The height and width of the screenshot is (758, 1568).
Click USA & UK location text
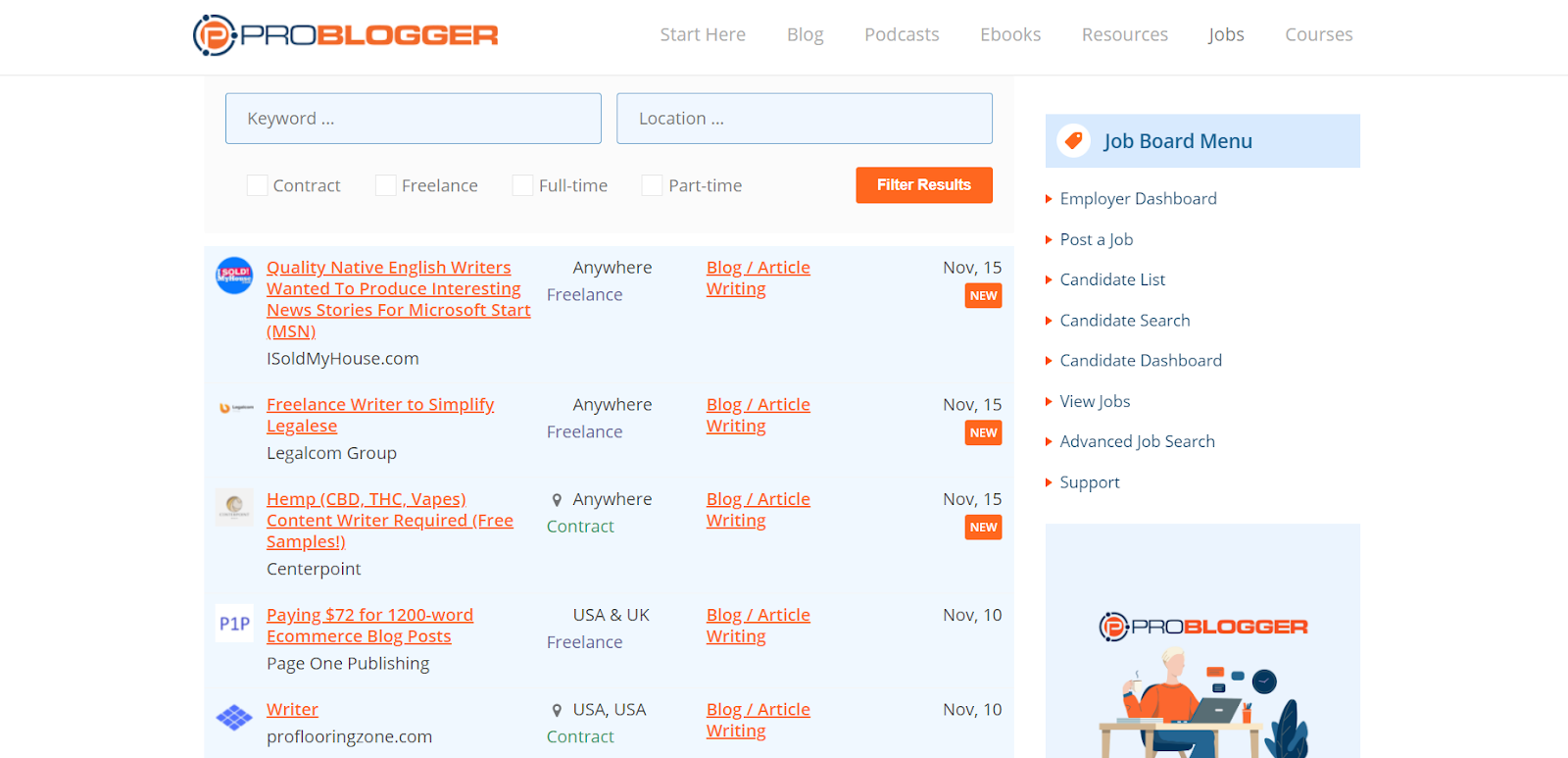click(612, 615)
